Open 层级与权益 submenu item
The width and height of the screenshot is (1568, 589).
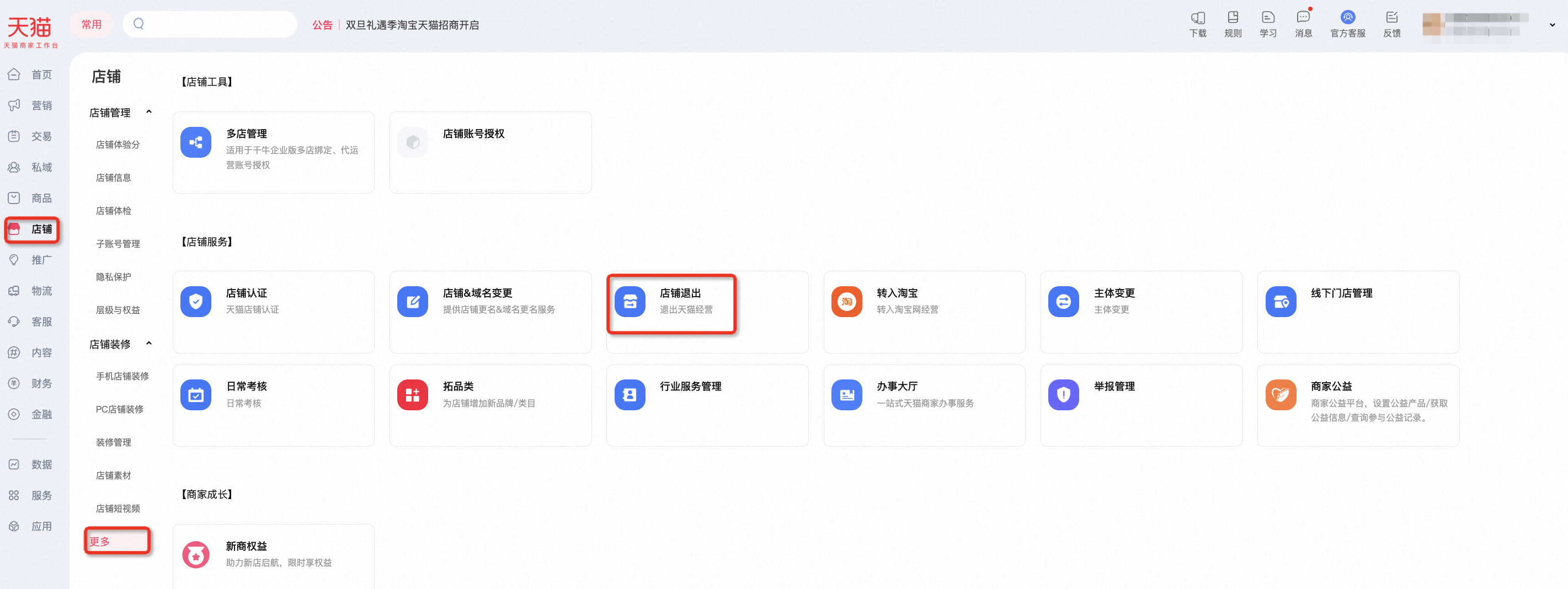(x=118, y=310)
